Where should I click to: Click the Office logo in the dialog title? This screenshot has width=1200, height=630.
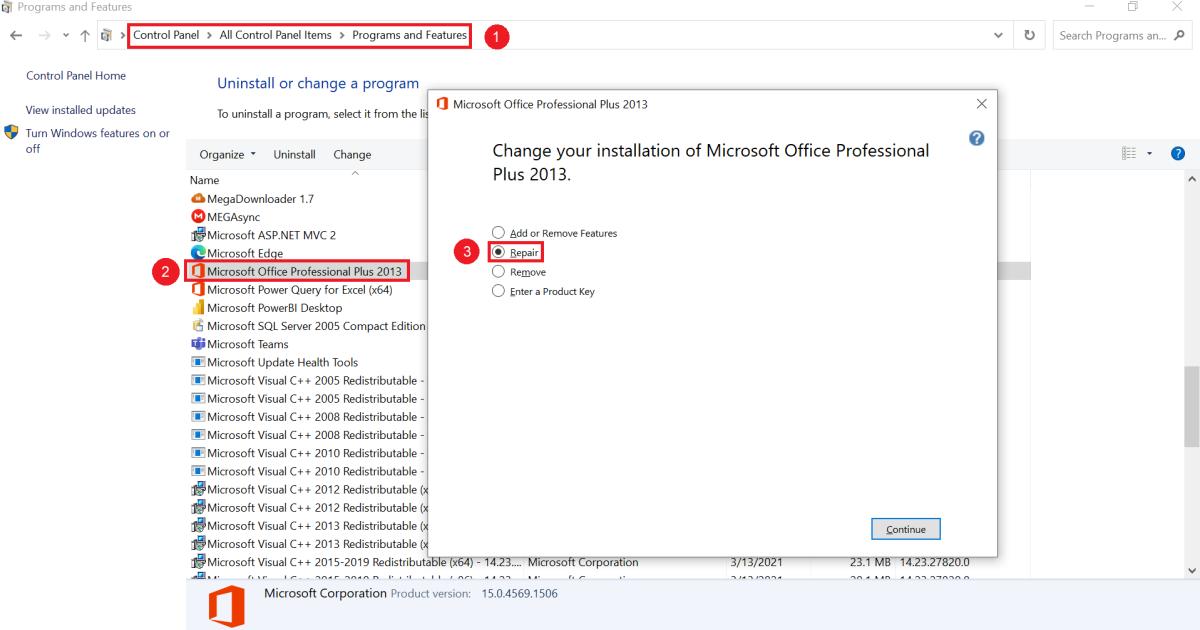click(442, 104)
